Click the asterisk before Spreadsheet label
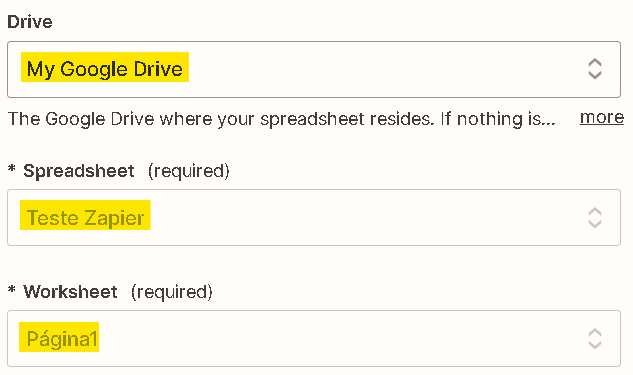The height and width of the screenshot is (375, 633). click(x=12, y=169)
